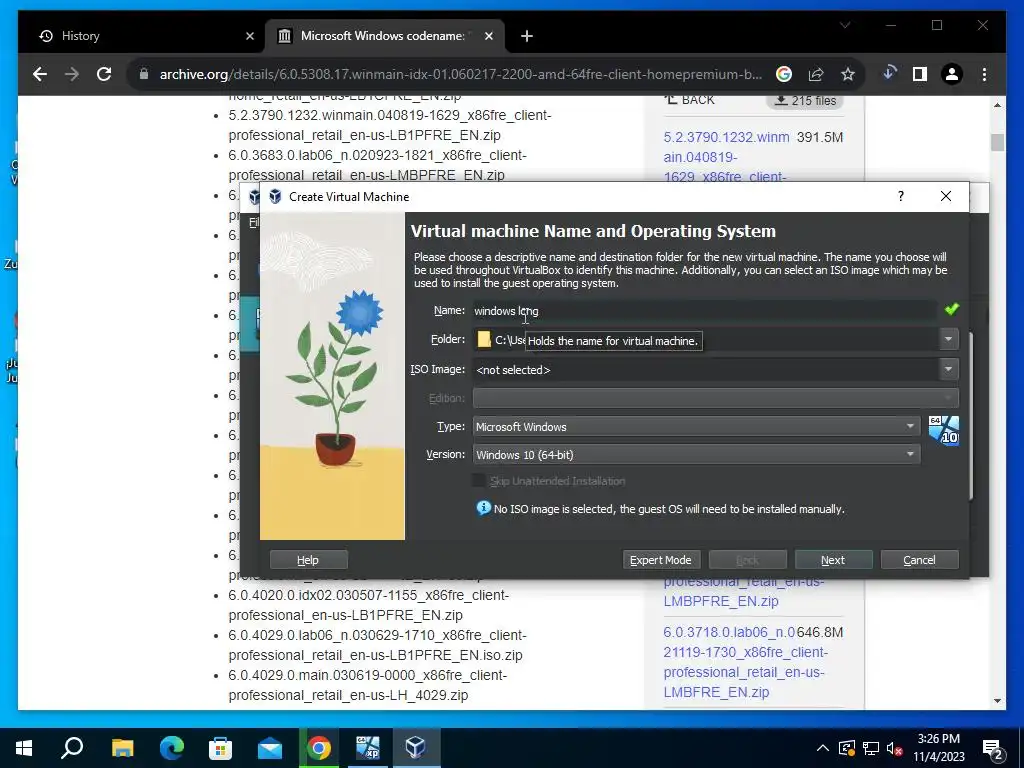Viewport: 1024px width, 768px height.
Task: Open a new Chrome tab
Action: click(527, 37)
